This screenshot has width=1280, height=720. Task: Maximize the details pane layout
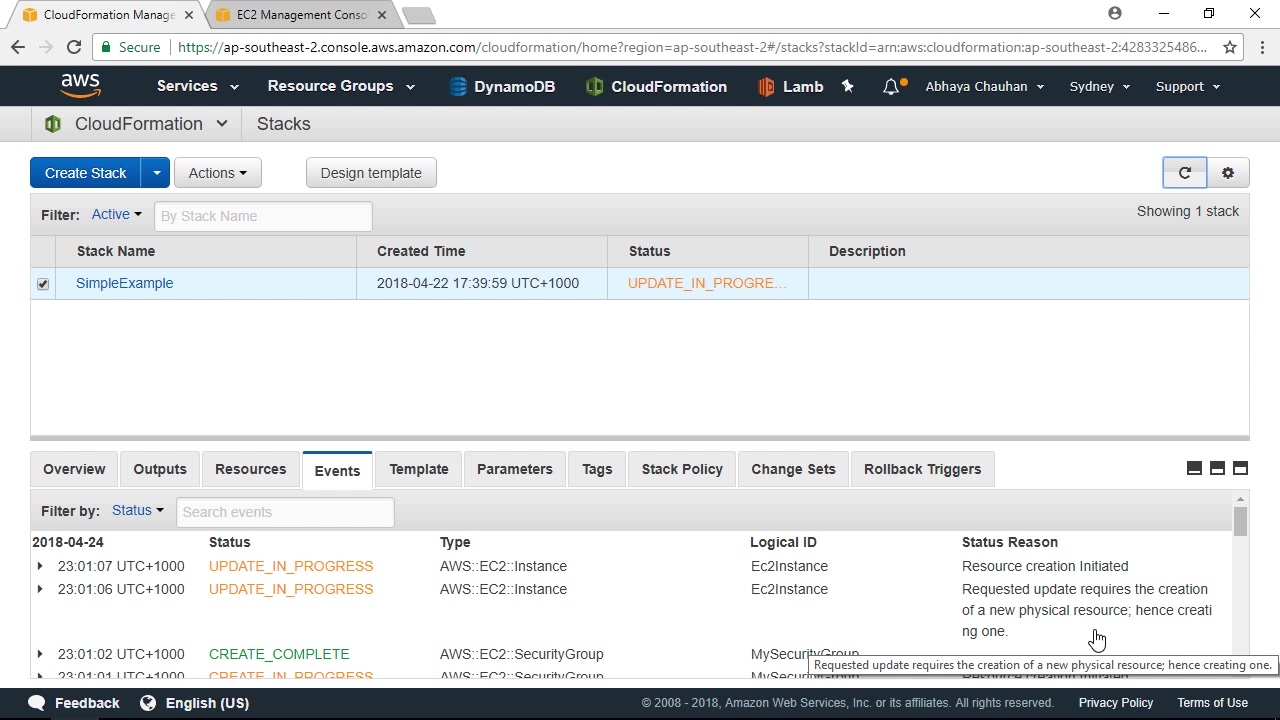tap(1240, 469)
